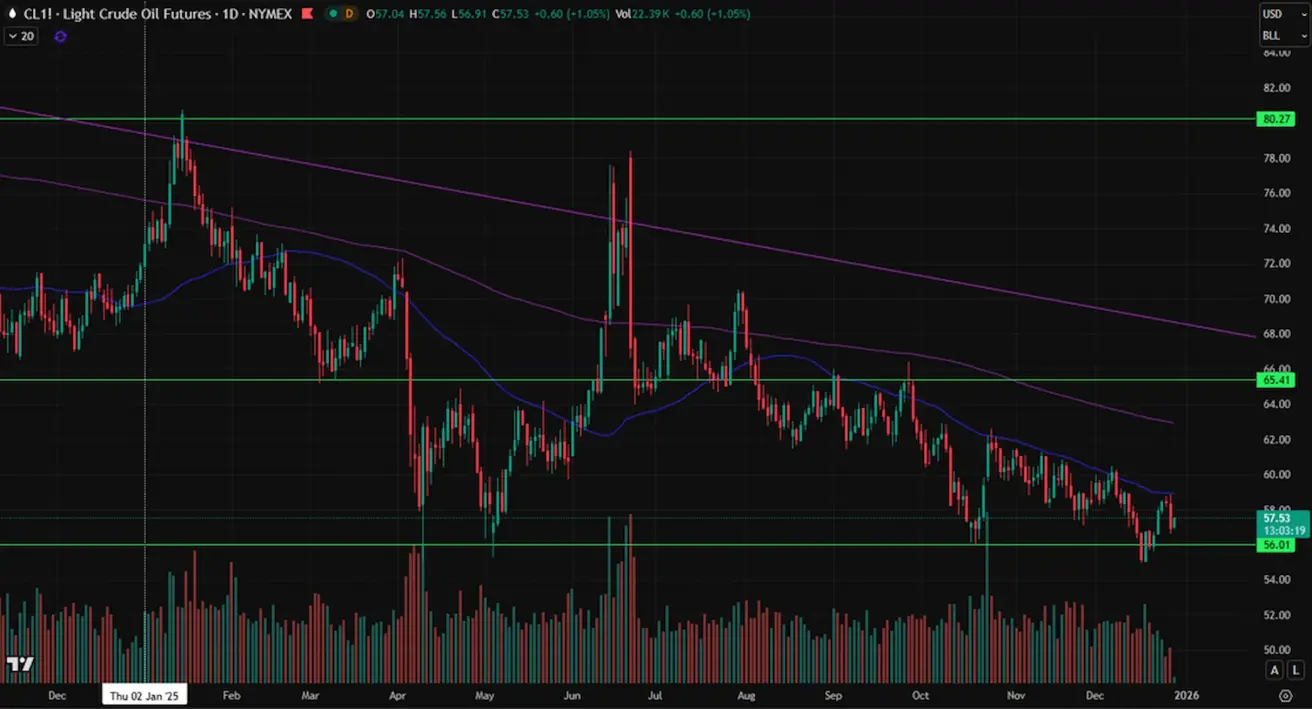1312x709 pixels.
Task: Click the Jun label on the time axis
Action: coord(573,695)
